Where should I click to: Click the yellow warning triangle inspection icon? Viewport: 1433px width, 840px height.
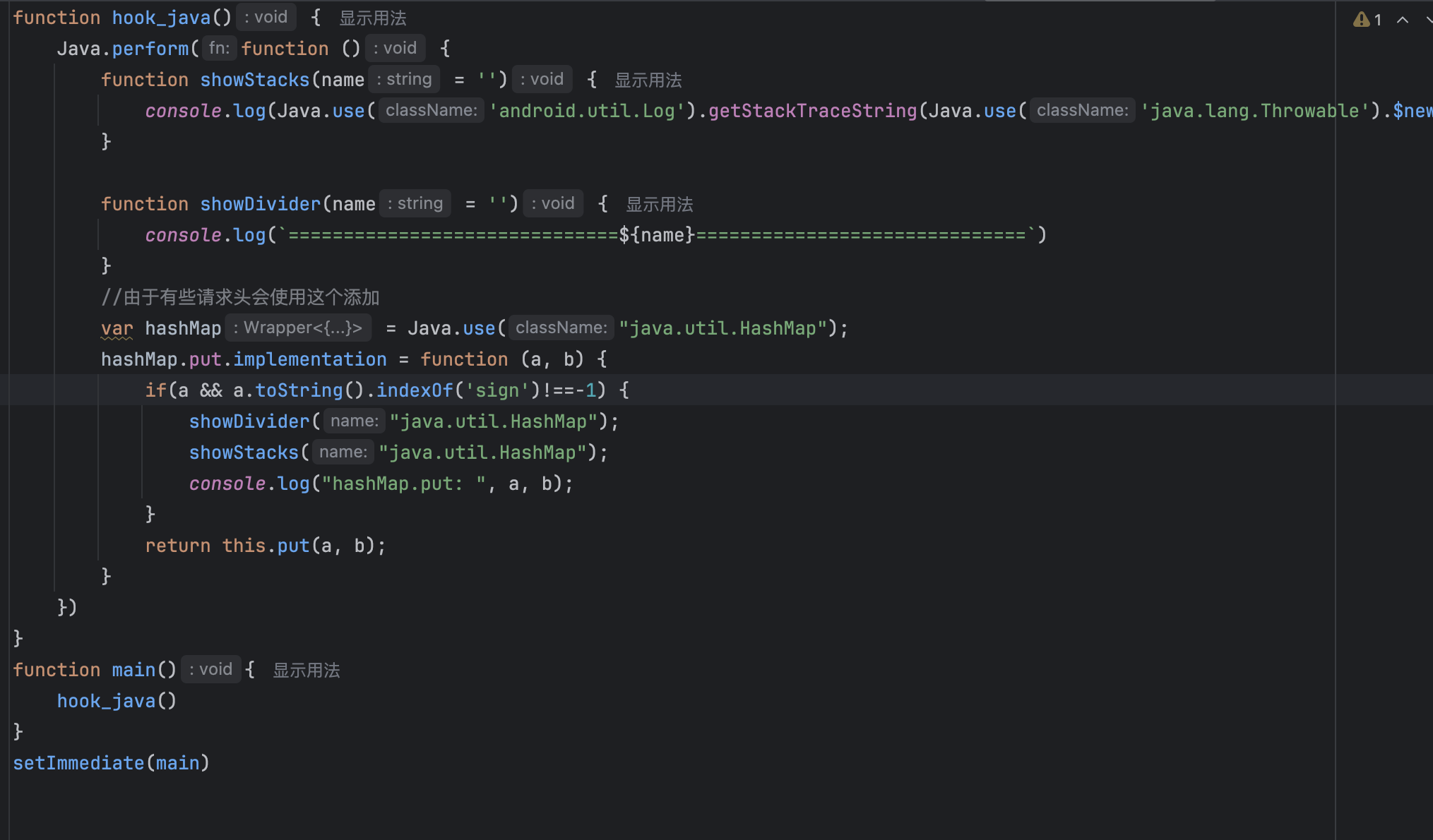(1360, 20)
